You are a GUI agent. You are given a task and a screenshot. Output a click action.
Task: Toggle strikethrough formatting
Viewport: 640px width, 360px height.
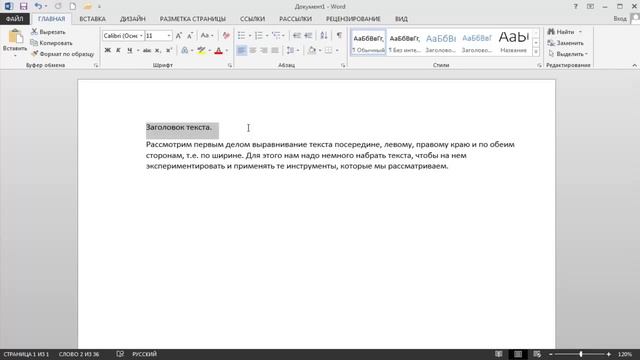point(147,50)
